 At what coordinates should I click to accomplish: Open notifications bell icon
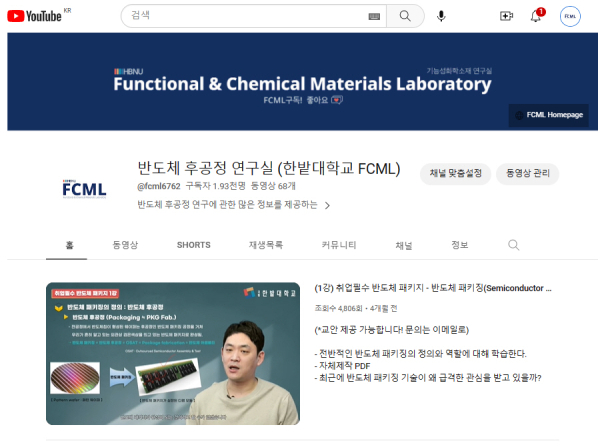click(536, 16)
